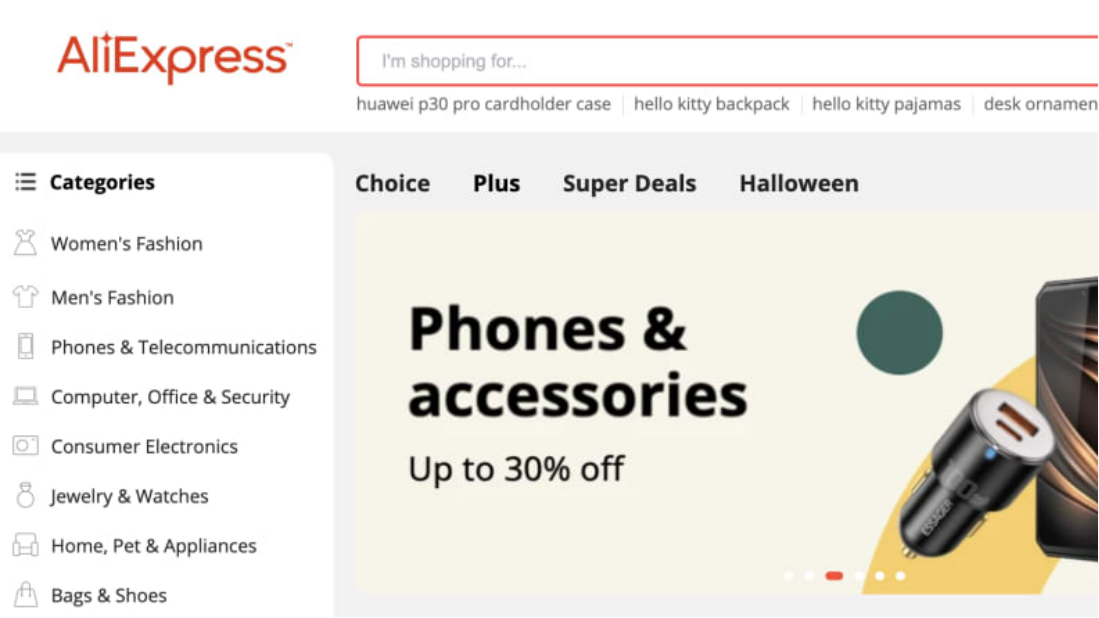Image resolution: width=1099 pixels, height=618 pixels.
Task: Click the Home, Pet & Appliances sofa icon
Action: click(x=25, y=546)
